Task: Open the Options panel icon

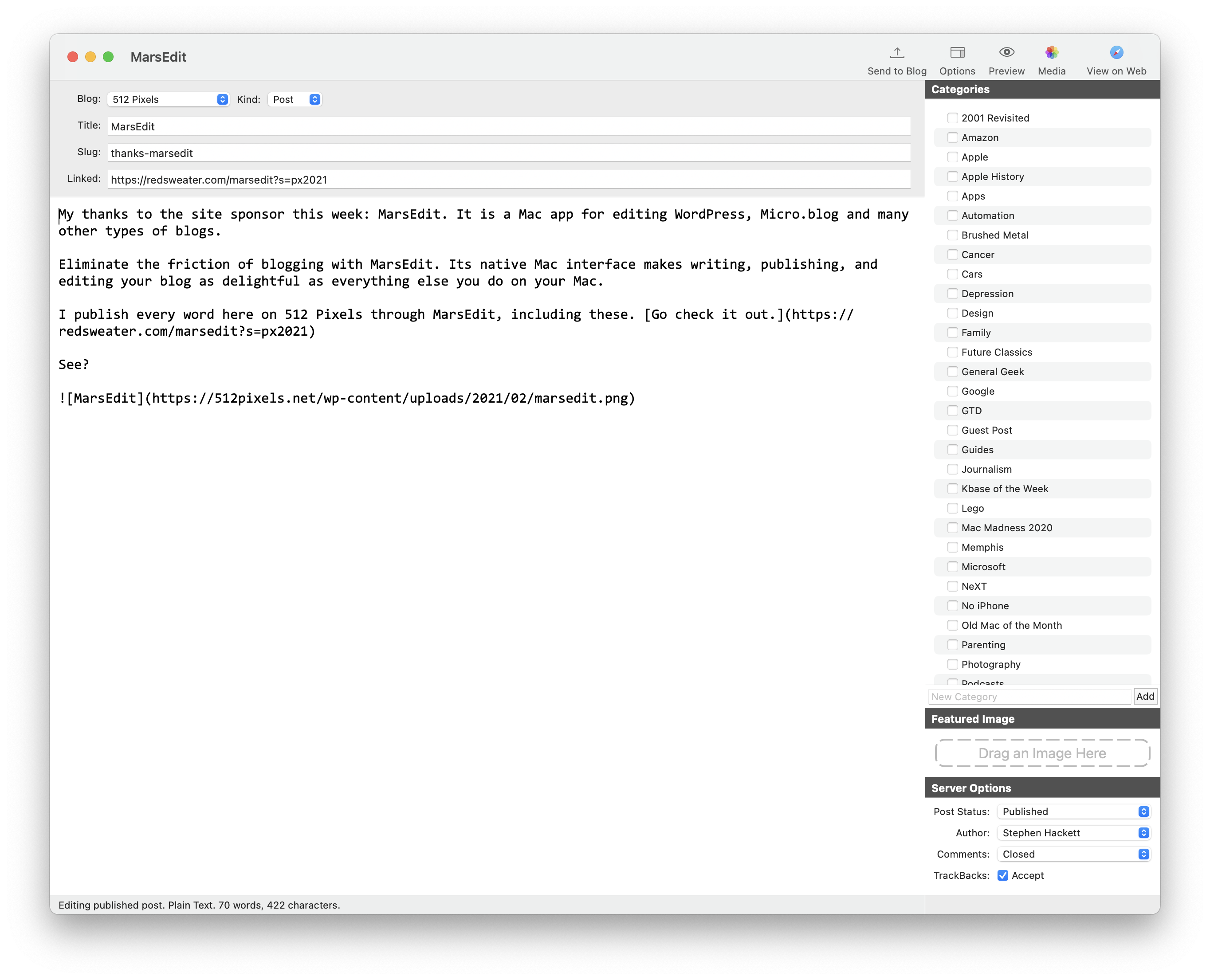Action: [957, 52]
